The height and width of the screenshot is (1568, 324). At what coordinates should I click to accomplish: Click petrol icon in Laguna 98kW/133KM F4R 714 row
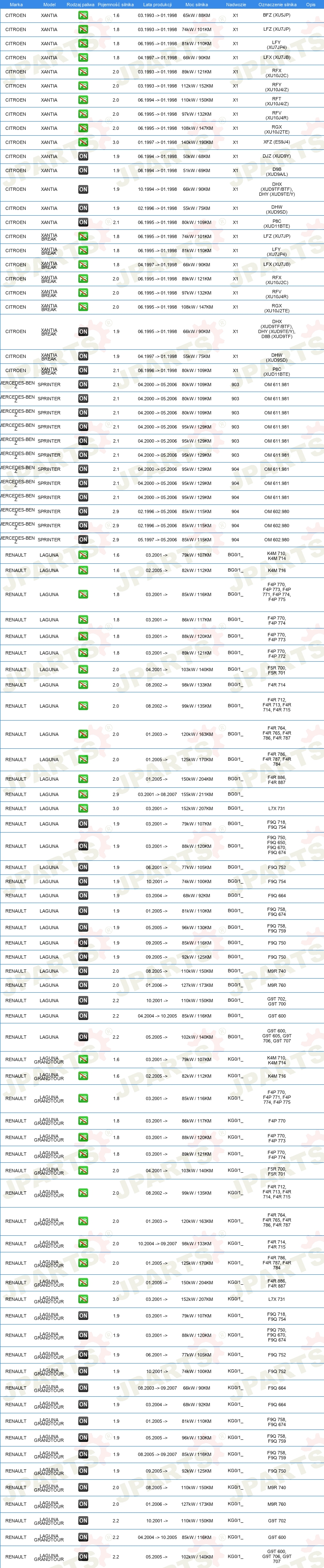pos(83,685)
